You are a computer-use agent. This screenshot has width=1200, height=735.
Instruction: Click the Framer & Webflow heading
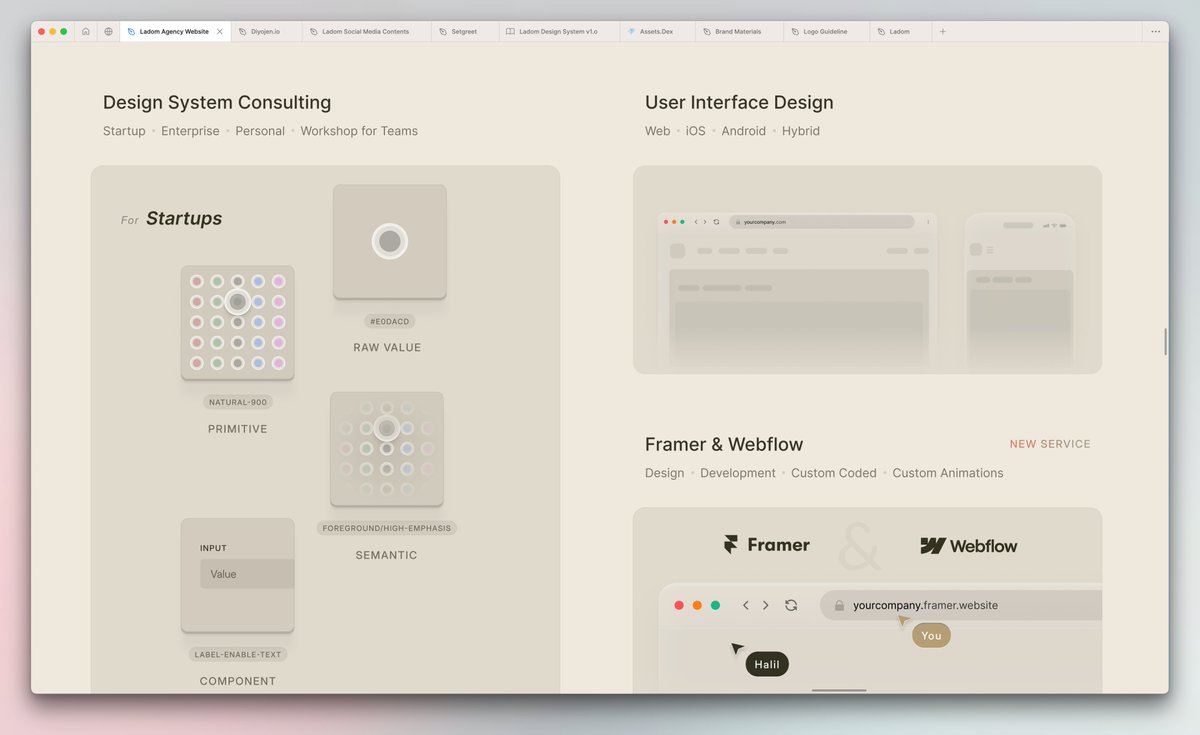(724, 444)
